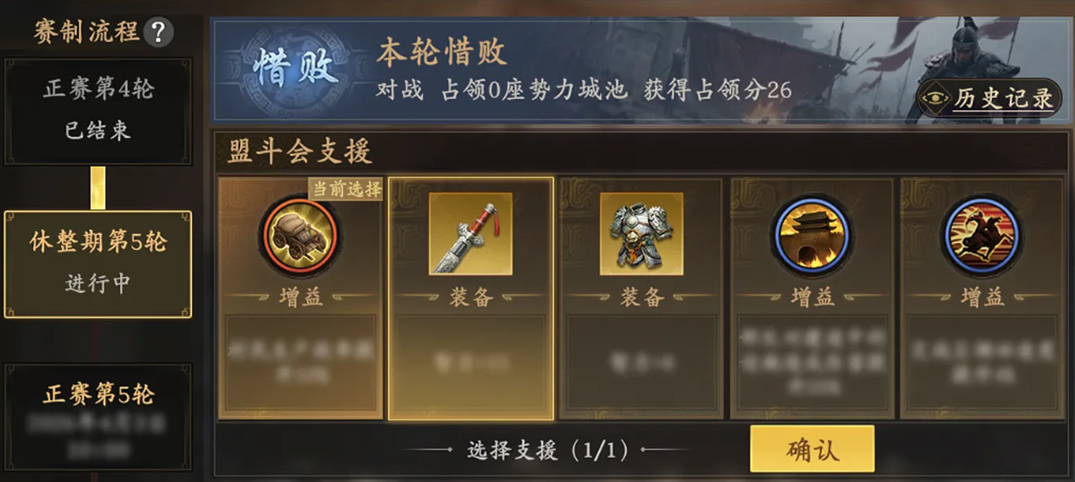Click the 盟斗会支援 section header

[x=300, y=152]
